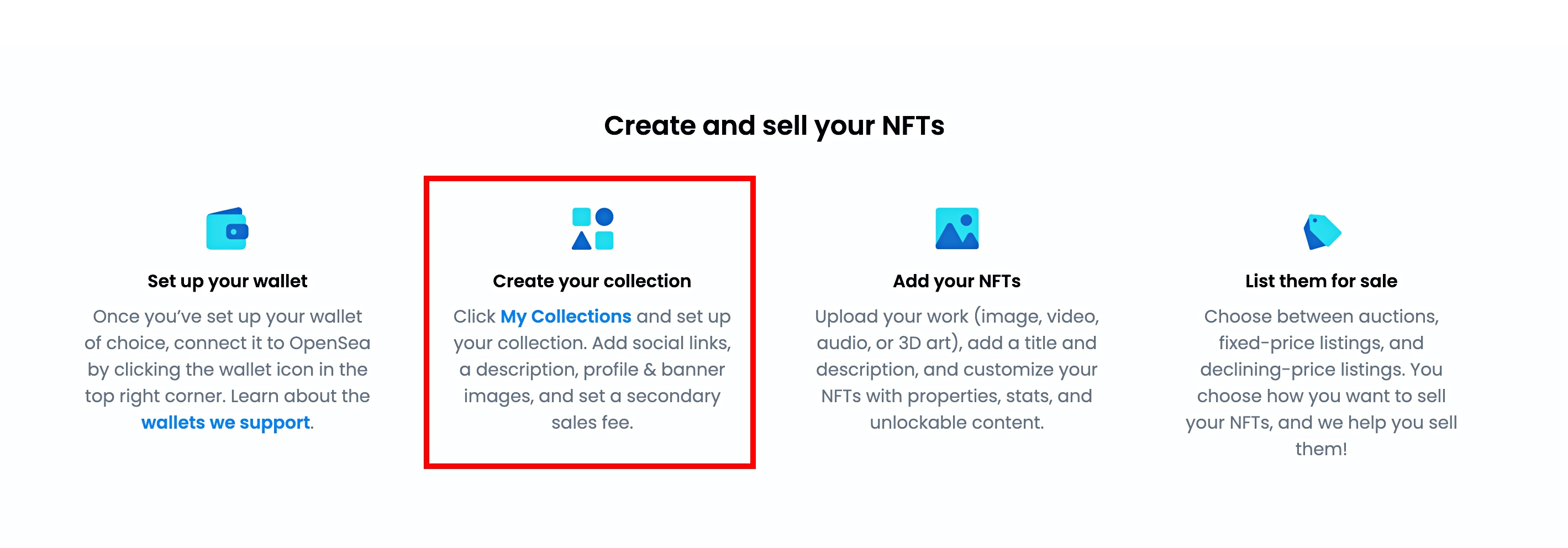This screenshot has height=548, width=1568.
Task: Click the 'unlockable content.' text
Action: point(956,423)
